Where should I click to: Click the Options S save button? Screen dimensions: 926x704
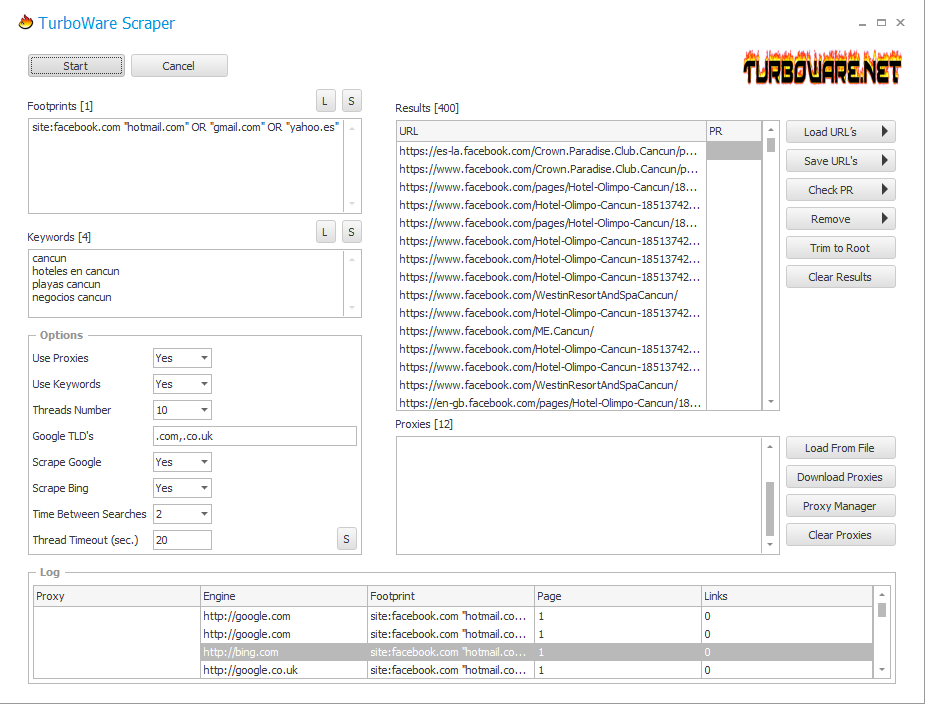346,540
